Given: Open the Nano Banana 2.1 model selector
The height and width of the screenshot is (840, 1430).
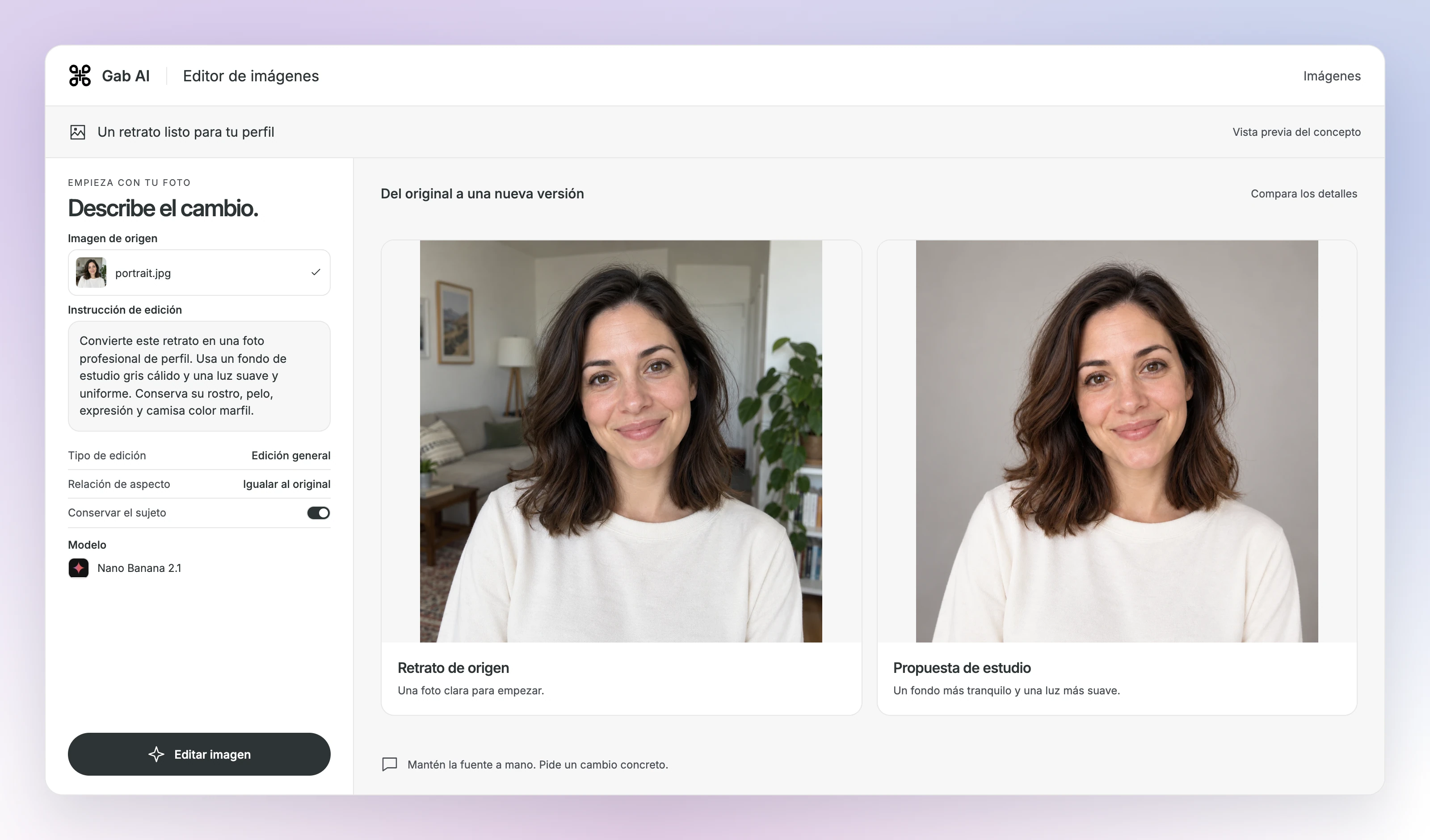Looking at the screenshot, I should click(125, 568).
